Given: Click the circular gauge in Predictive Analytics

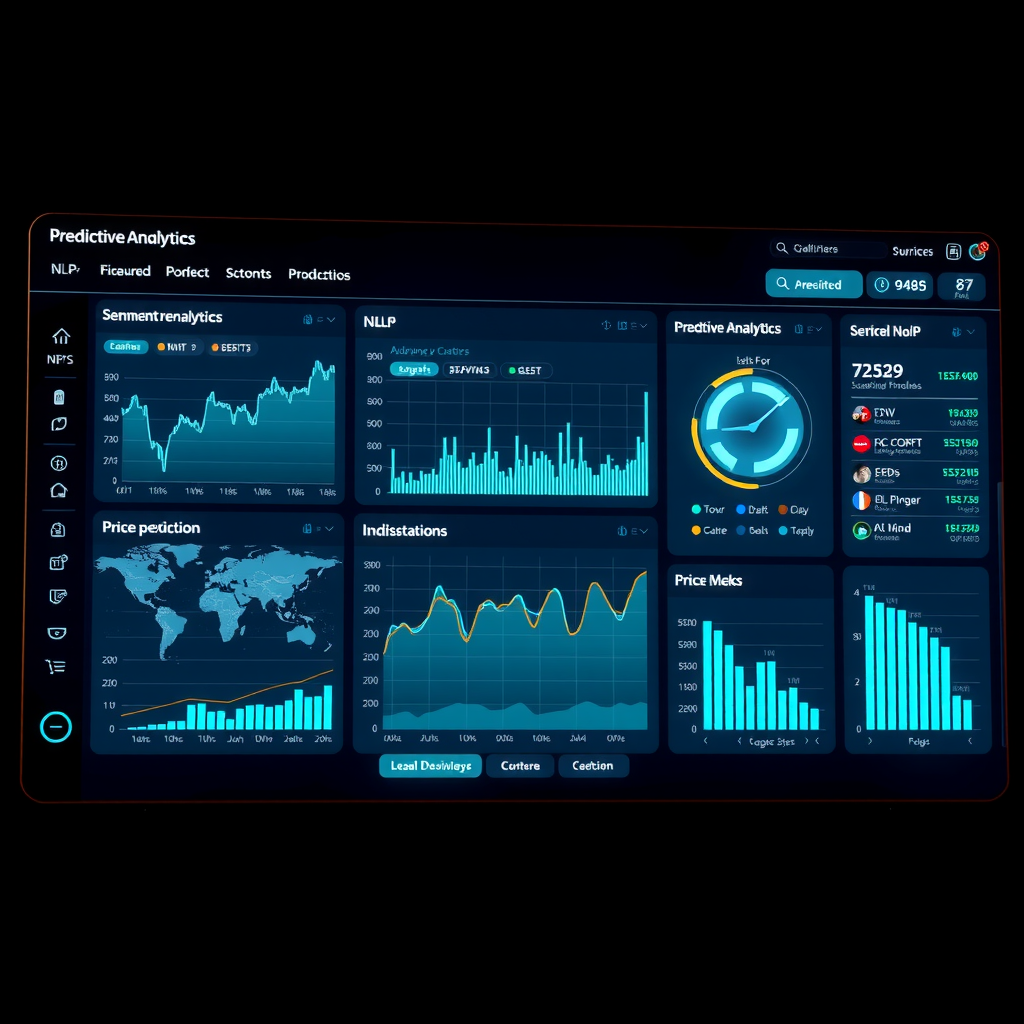Looking at the screenshot, I should coord(752,430).
